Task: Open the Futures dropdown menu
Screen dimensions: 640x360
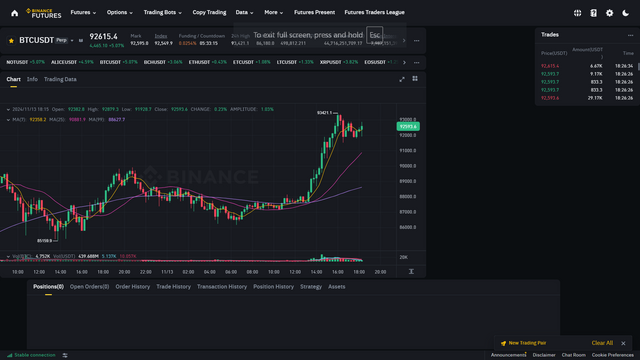Action: 83,13
